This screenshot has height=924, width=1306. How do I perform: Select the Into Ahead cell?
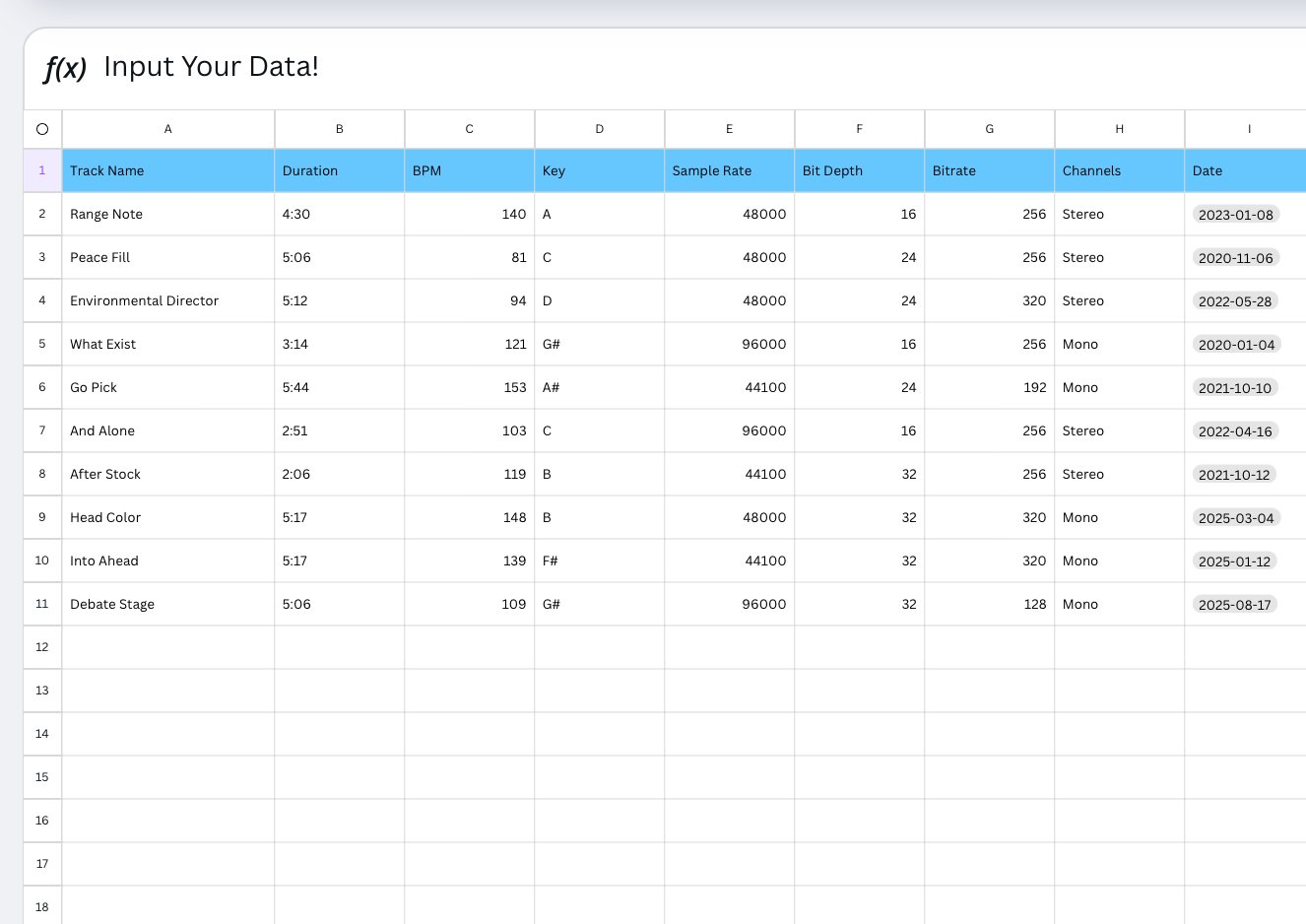[x=168, y=561]
